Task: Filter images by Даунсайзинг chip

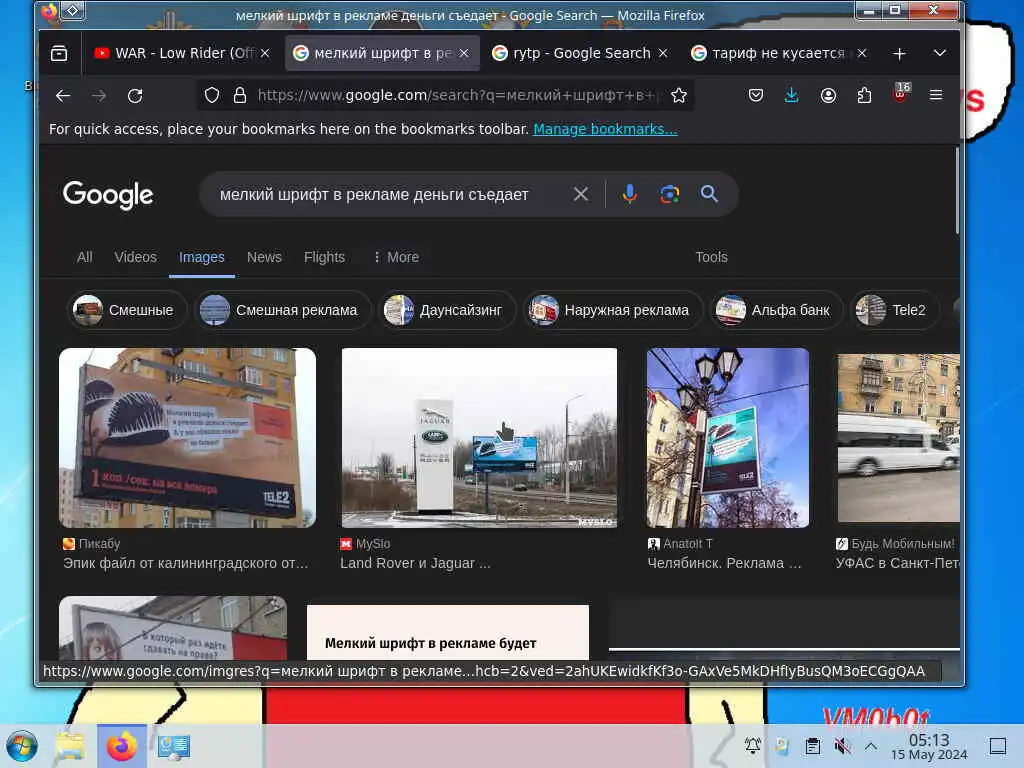Action: click(x=446, y=310)
